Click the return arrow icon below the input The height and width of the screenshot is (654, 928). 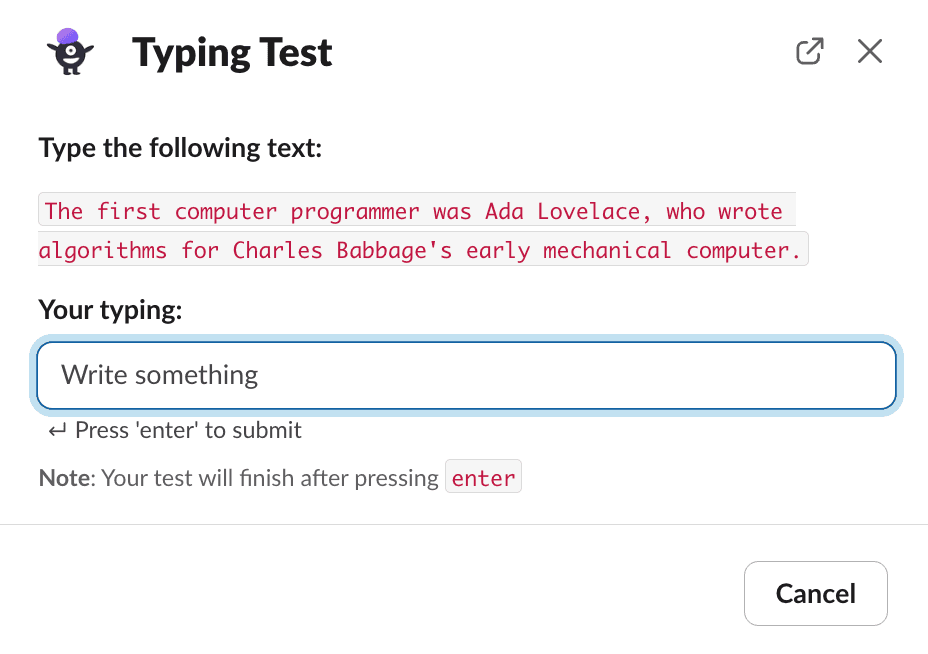pyautogui.click(x=57, y=430)
